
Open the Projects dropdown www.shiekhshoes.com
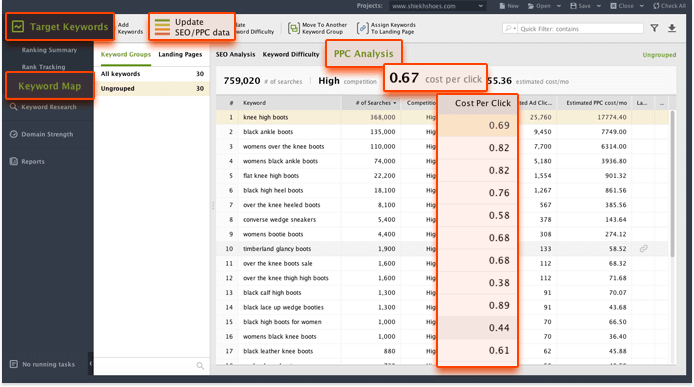tap(438, 6)
